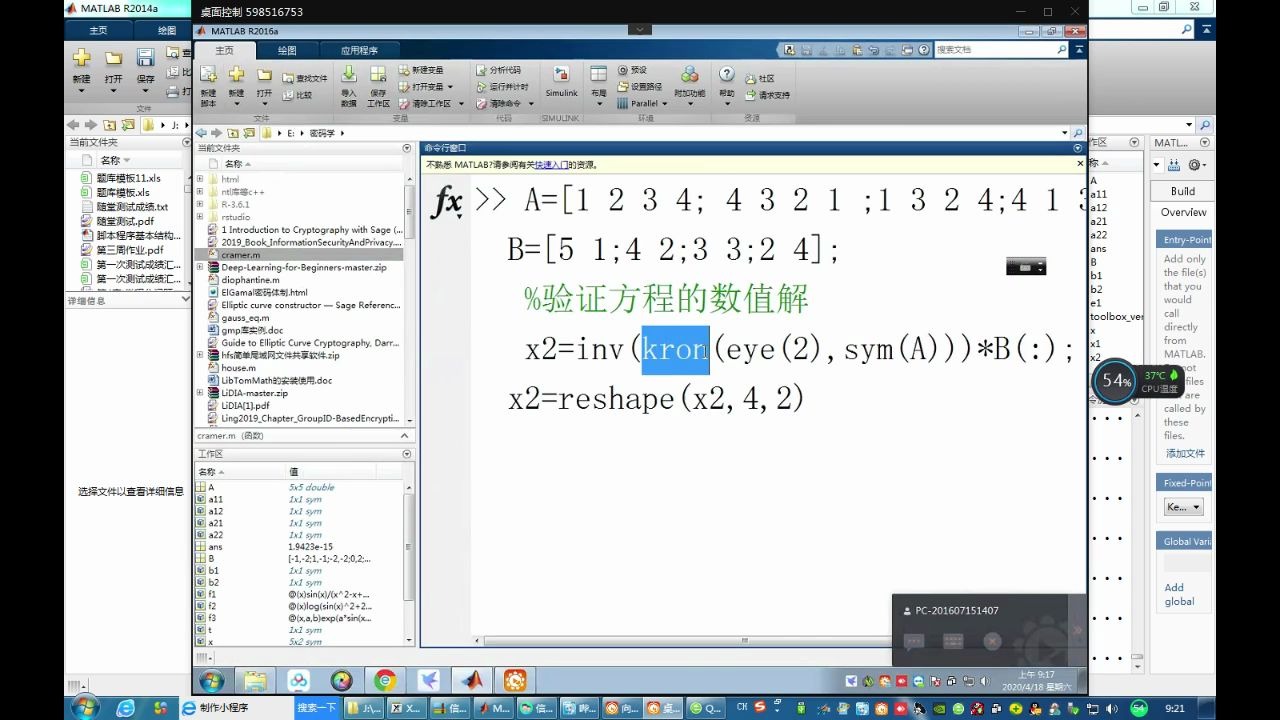Click 题库模板11.xls in R2014a file list
The image size is (1280, 720).
pyautogui.click(x=128, y=178)
